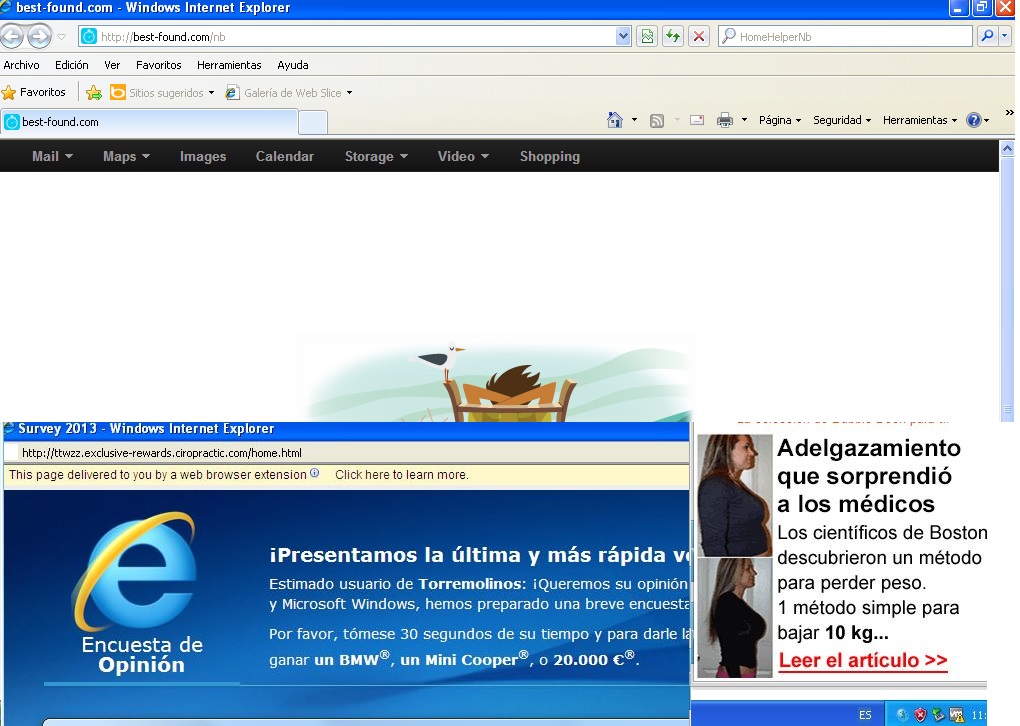Click the Shopping link on the page
This screenshot has height=726, width=1020.
coord(550,156)
